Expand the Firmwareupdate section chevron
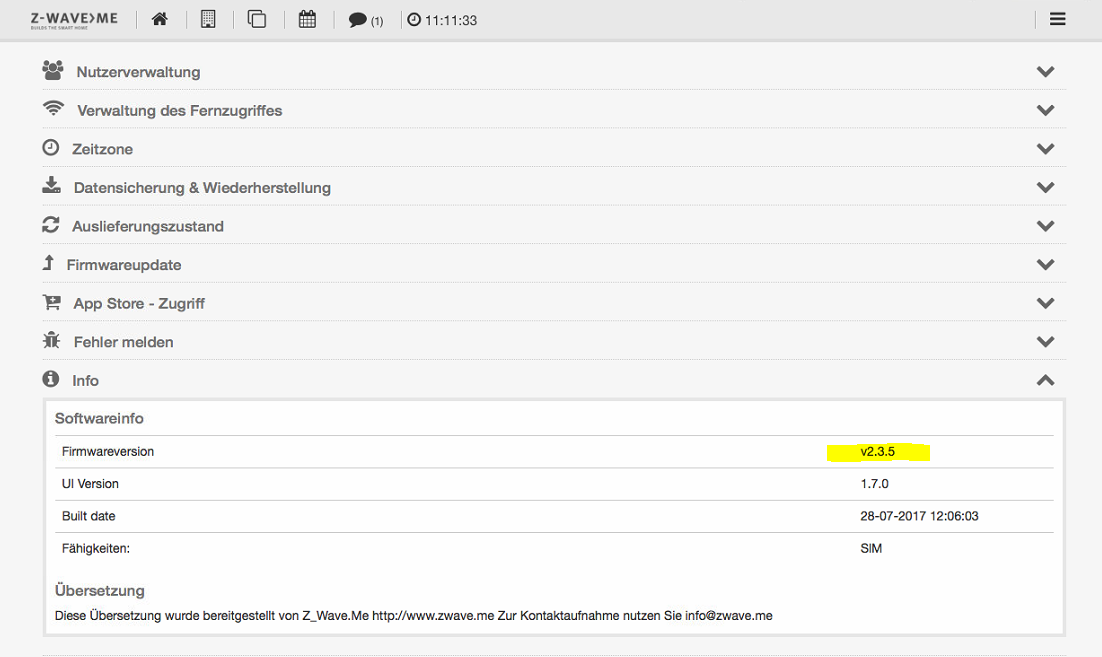1102x657 pixels. 1045,265
